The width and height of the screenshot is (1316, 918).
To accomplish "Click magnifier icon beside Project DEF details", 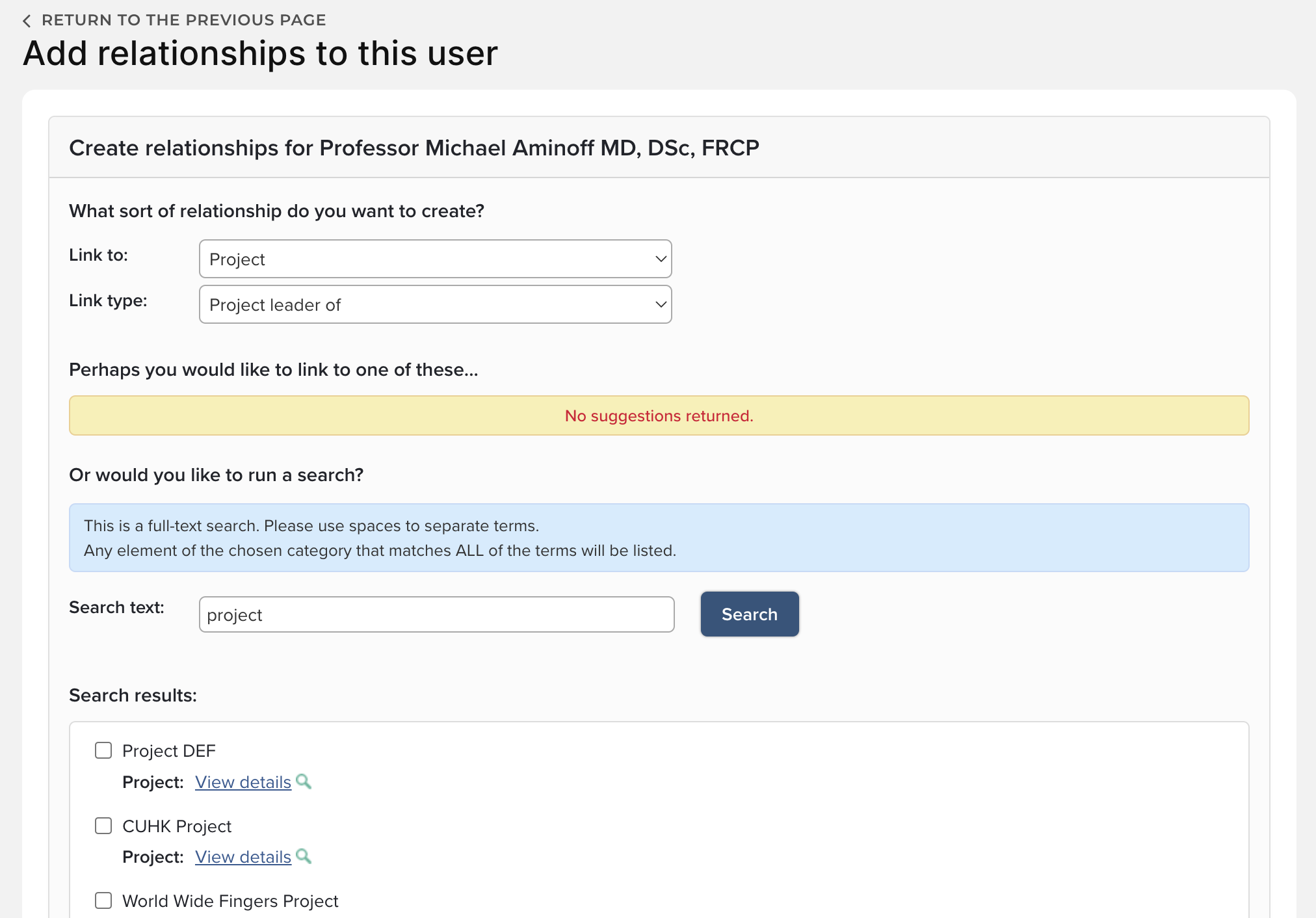I will coord(304,781).
